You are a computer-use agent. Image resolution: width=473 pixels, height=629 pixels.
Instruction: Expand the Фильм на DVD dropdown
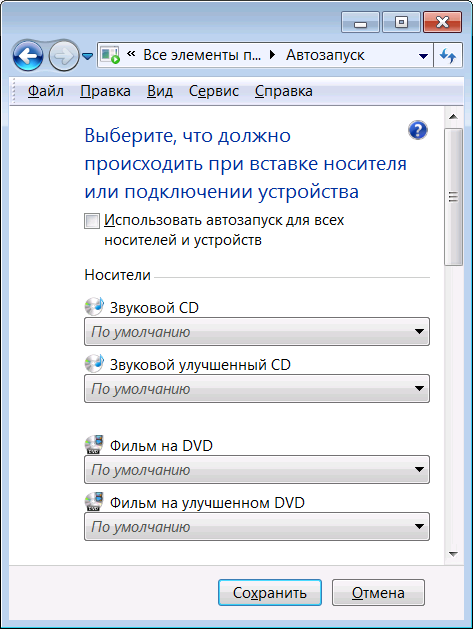(x=257, y=470)
